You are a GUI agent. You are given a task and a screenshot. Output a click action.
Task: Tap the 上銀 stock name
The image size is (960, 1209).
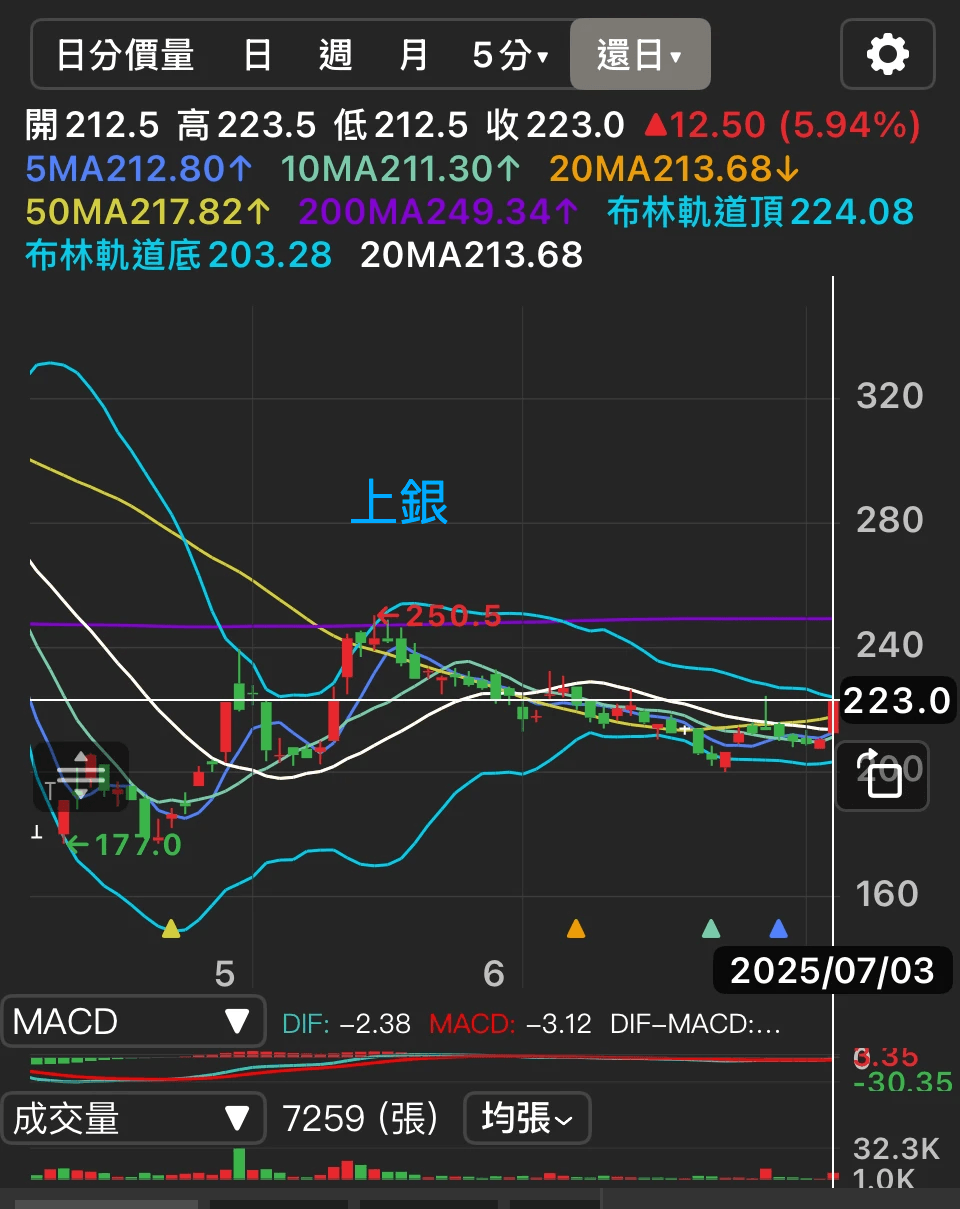[399, 502]
